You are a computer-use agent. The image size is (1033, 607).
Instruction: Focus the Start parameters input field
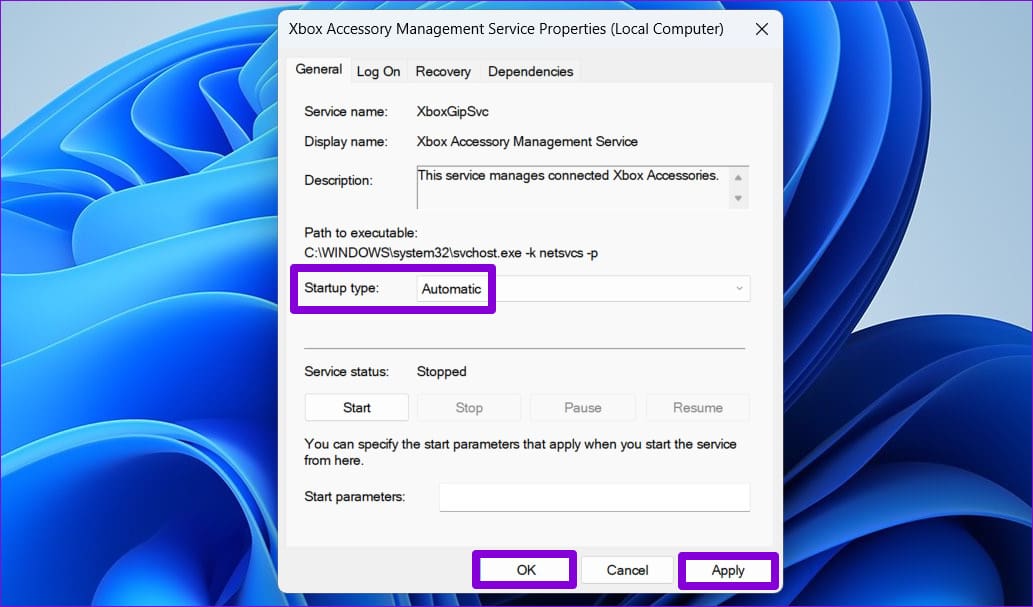click(594, 497)
